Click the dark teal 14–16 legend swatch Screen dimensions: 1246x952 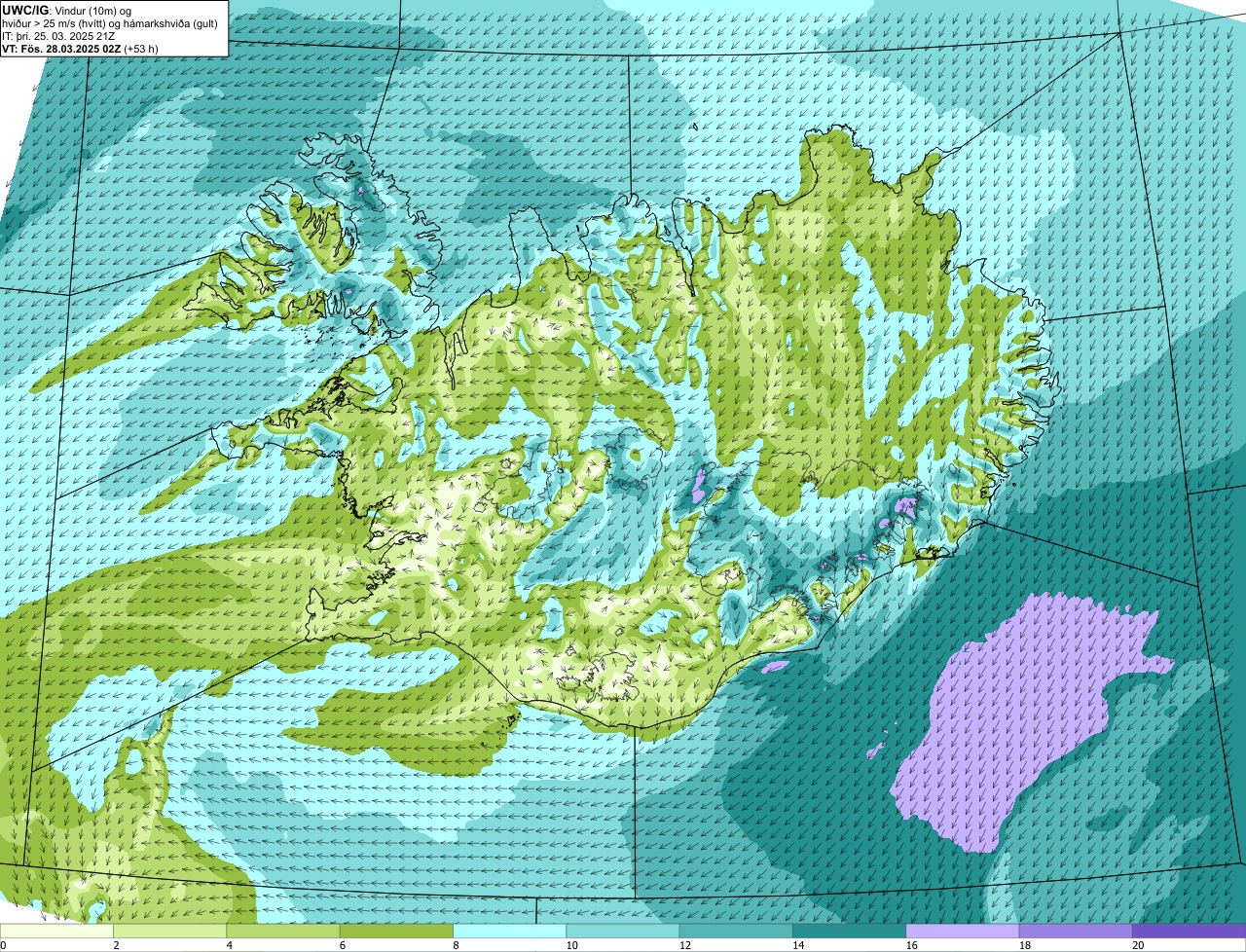coord(849,931)
